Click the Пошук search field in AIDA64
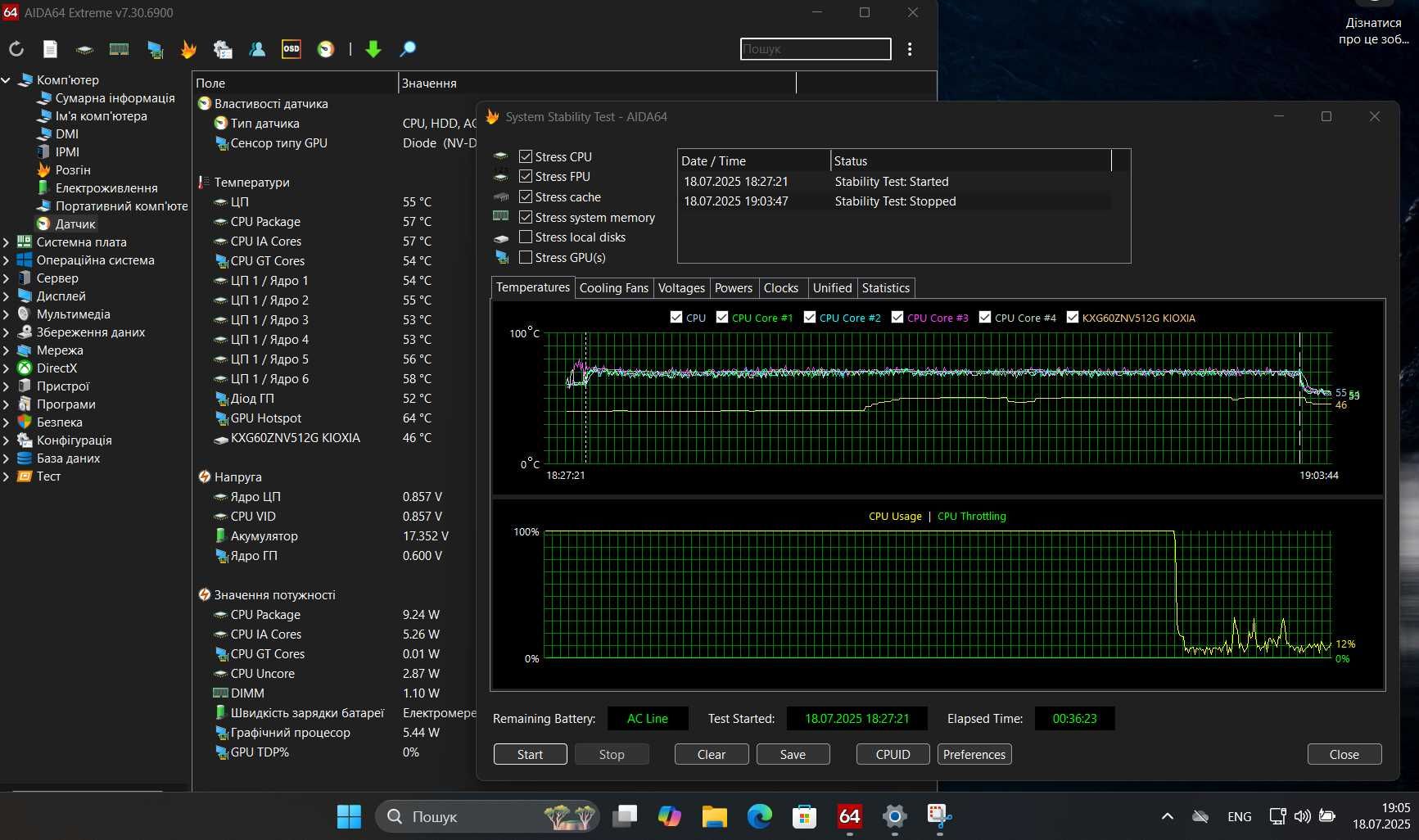 click(x=816, y=49)
